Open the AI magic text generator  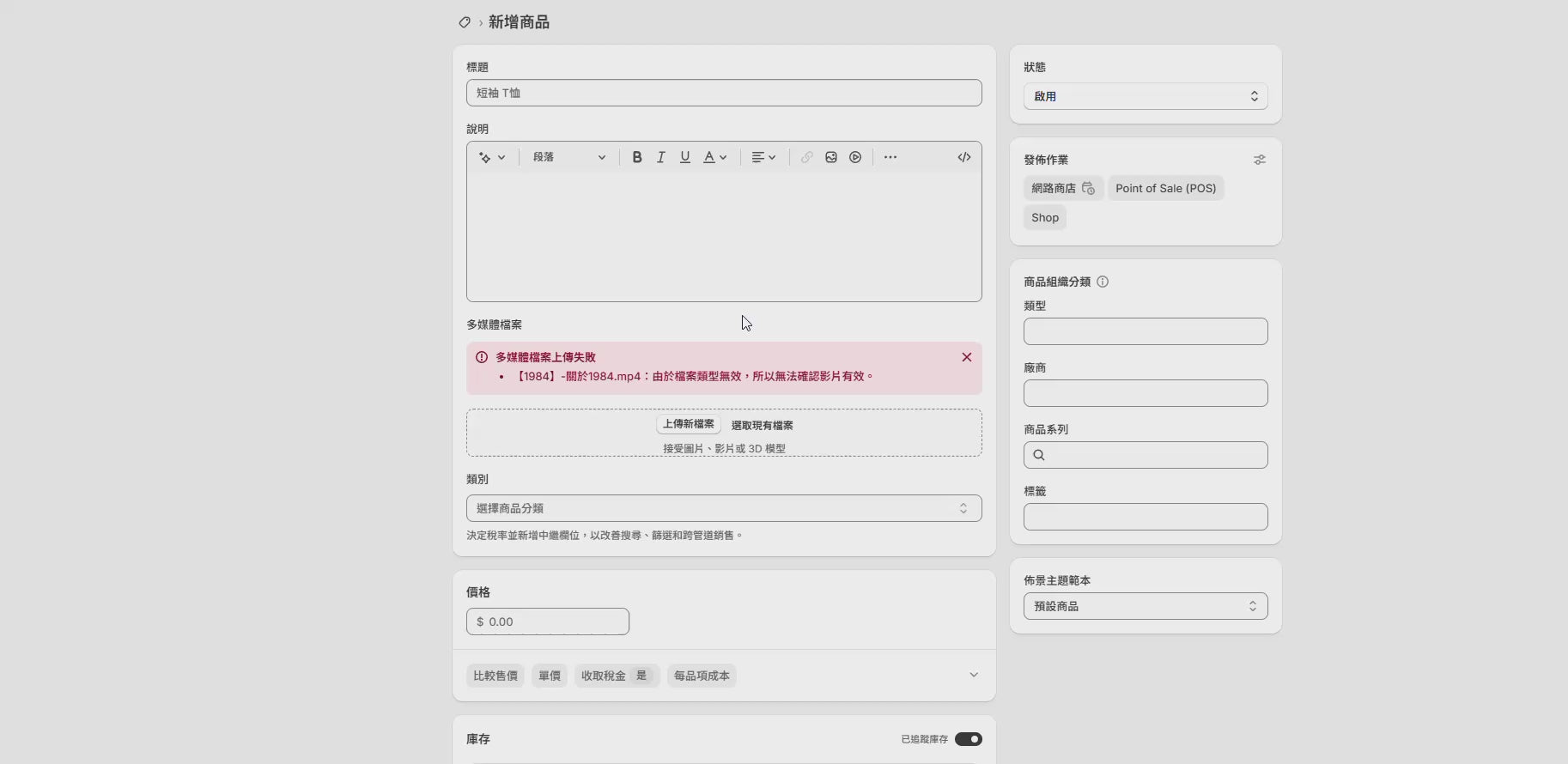491,157
